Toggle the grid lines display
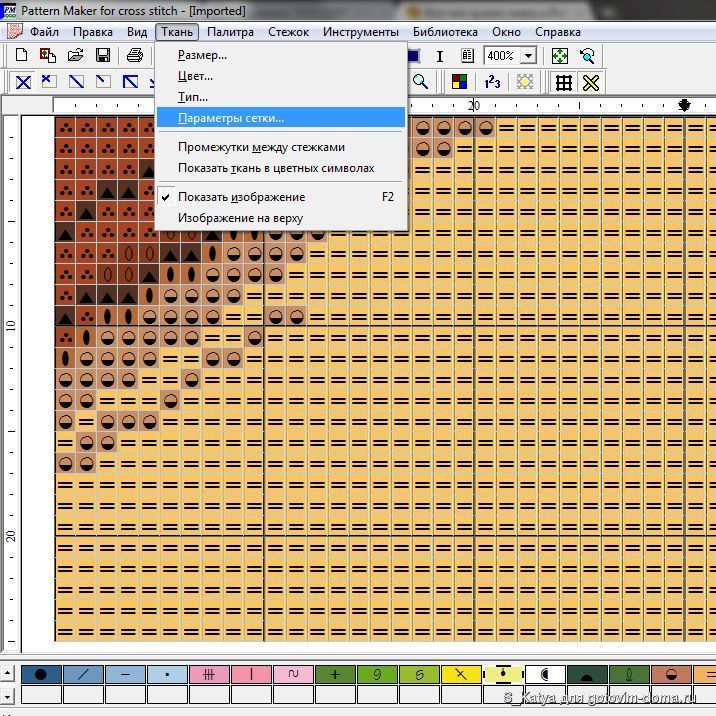716x716 pixels. point(563,83)
